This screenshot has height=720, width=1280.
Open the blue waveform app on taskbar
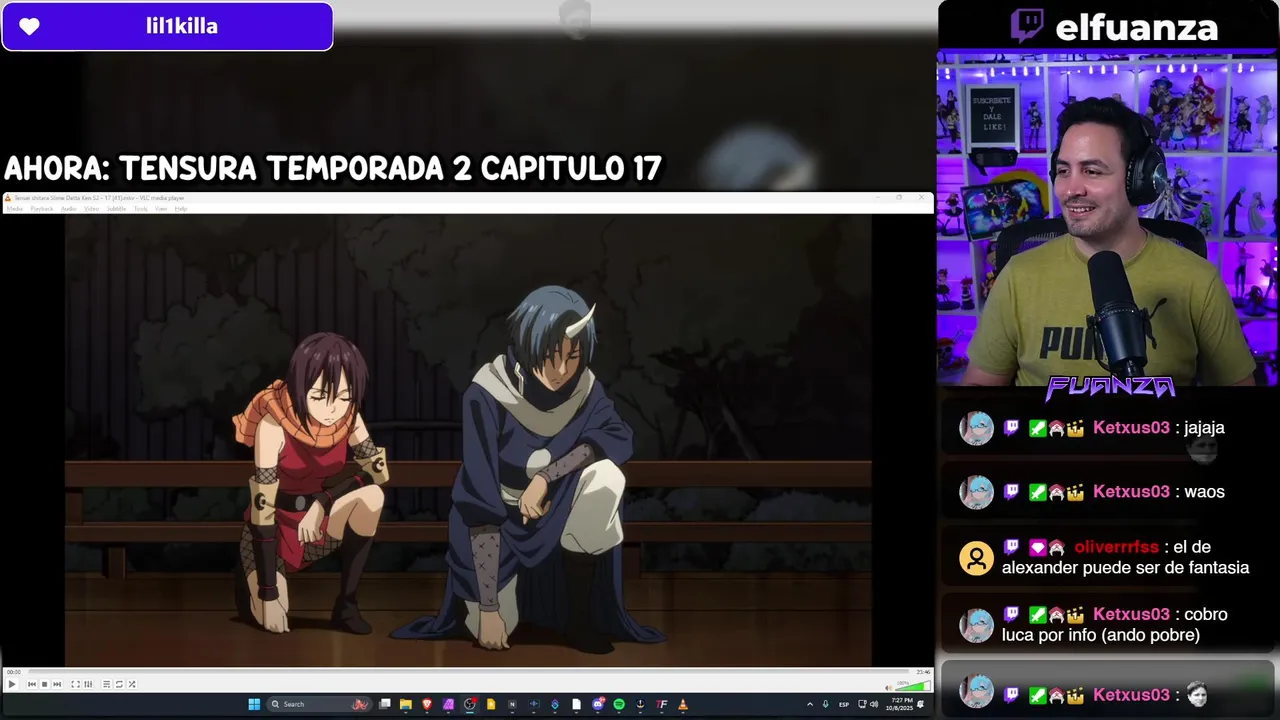[x=534, y=704]
